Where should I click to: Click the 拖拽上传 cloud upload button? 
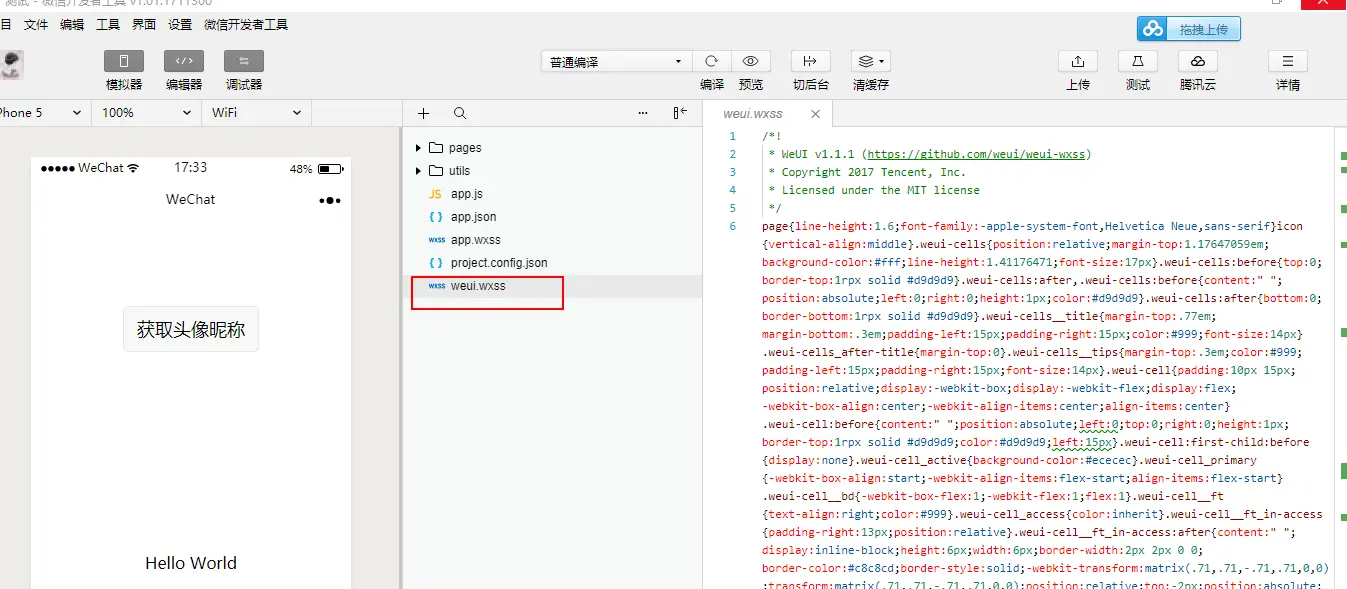click(x=1189, y=29)
